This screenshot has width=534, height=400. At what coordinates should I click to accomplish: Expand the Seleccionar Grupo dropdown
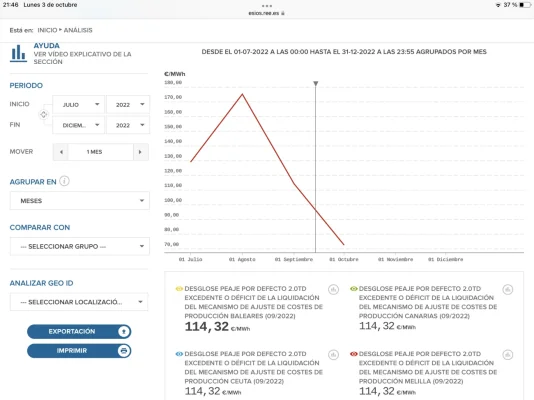tap(80, 246)
